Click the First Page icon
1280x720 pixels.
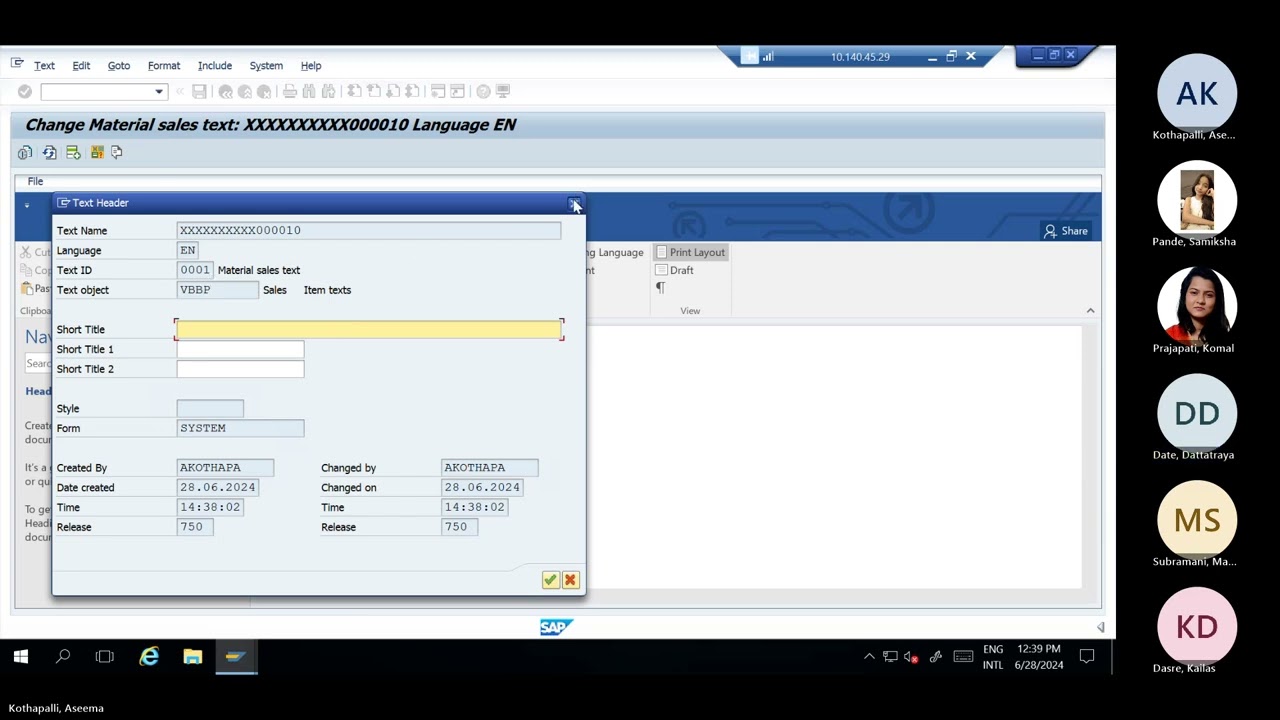coord(354,91)
